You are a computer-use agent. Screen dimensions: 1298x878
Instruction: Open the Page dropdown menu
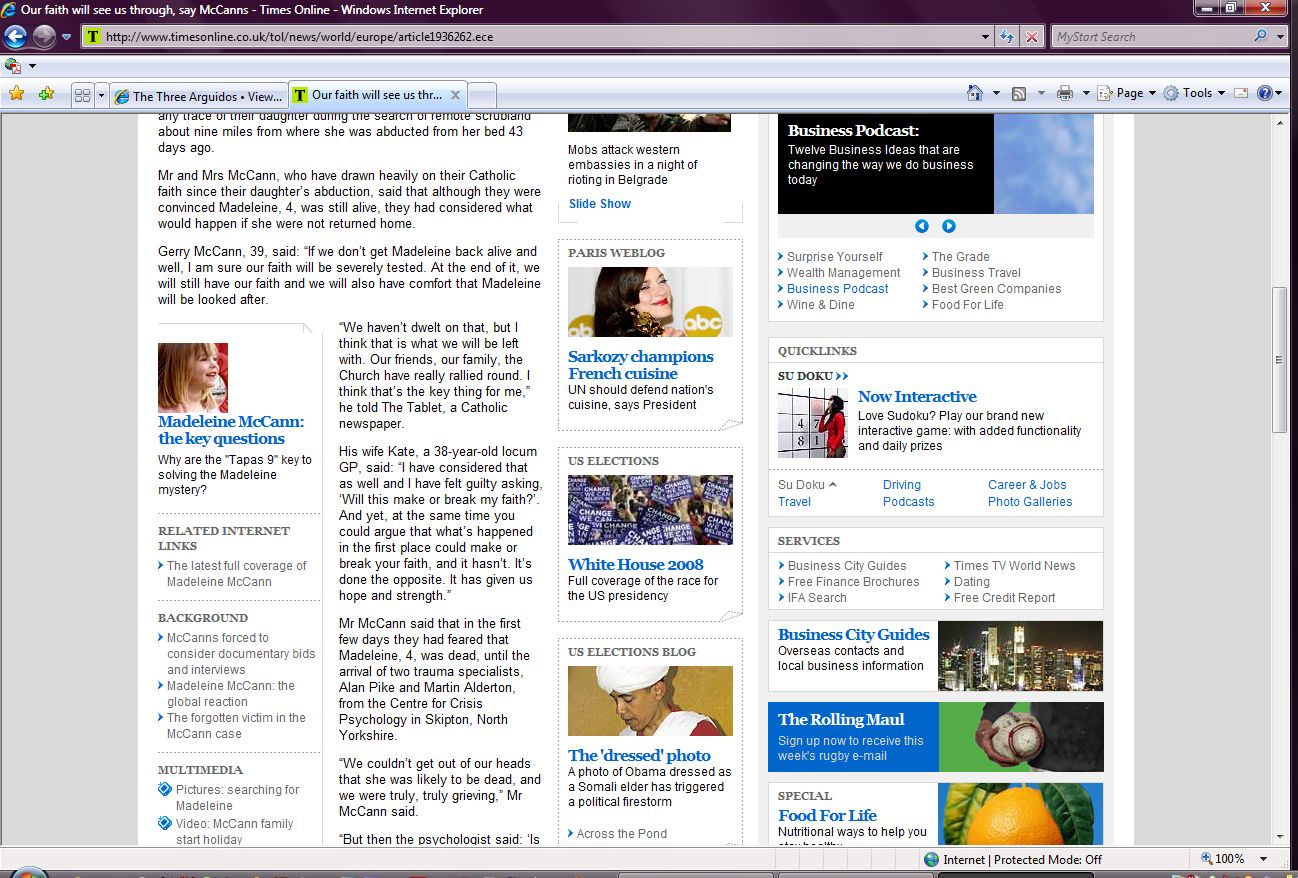[1128, 93]
